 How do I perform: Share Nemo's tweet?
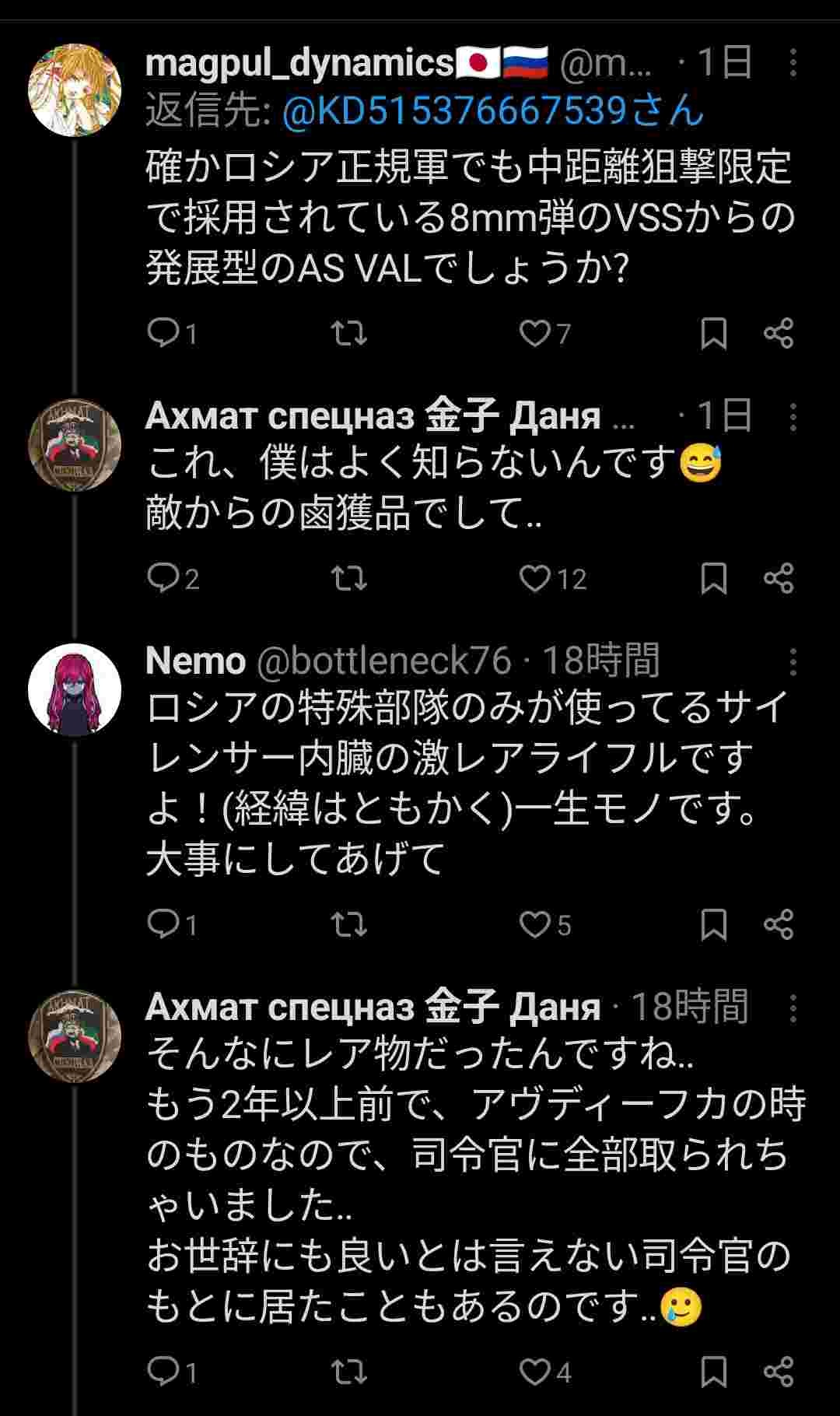pyautogui.click(x=779, y=924)
